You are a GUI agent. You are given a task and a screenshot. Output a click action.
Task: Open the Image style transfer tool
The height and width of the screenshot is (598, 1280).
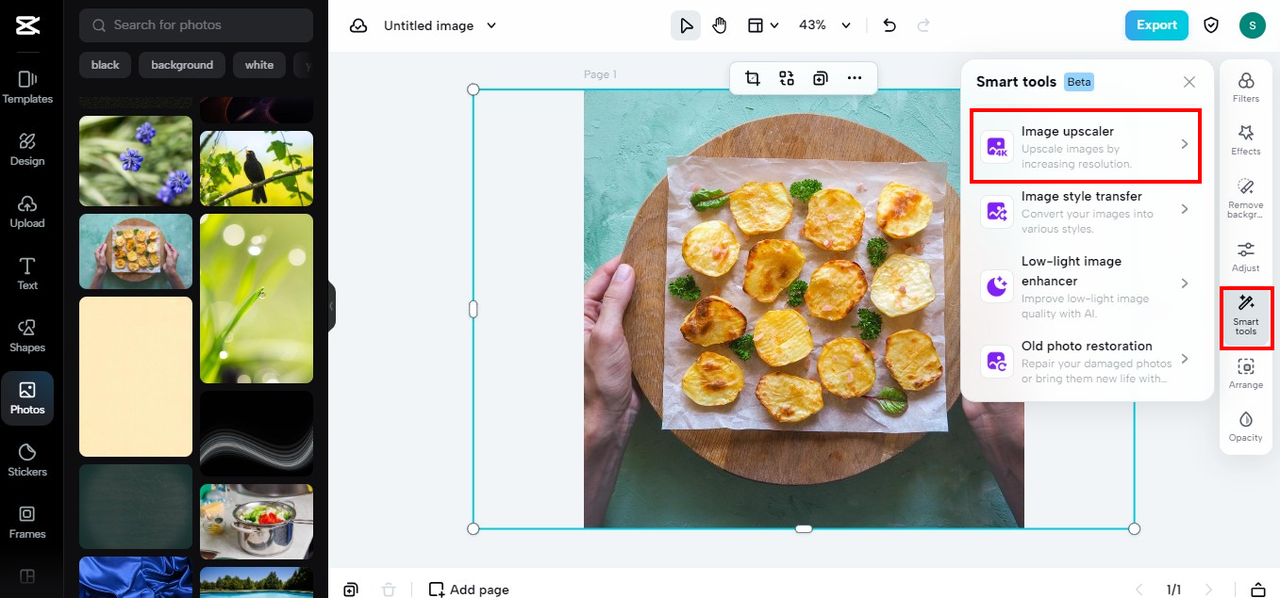coord(1086,212)
